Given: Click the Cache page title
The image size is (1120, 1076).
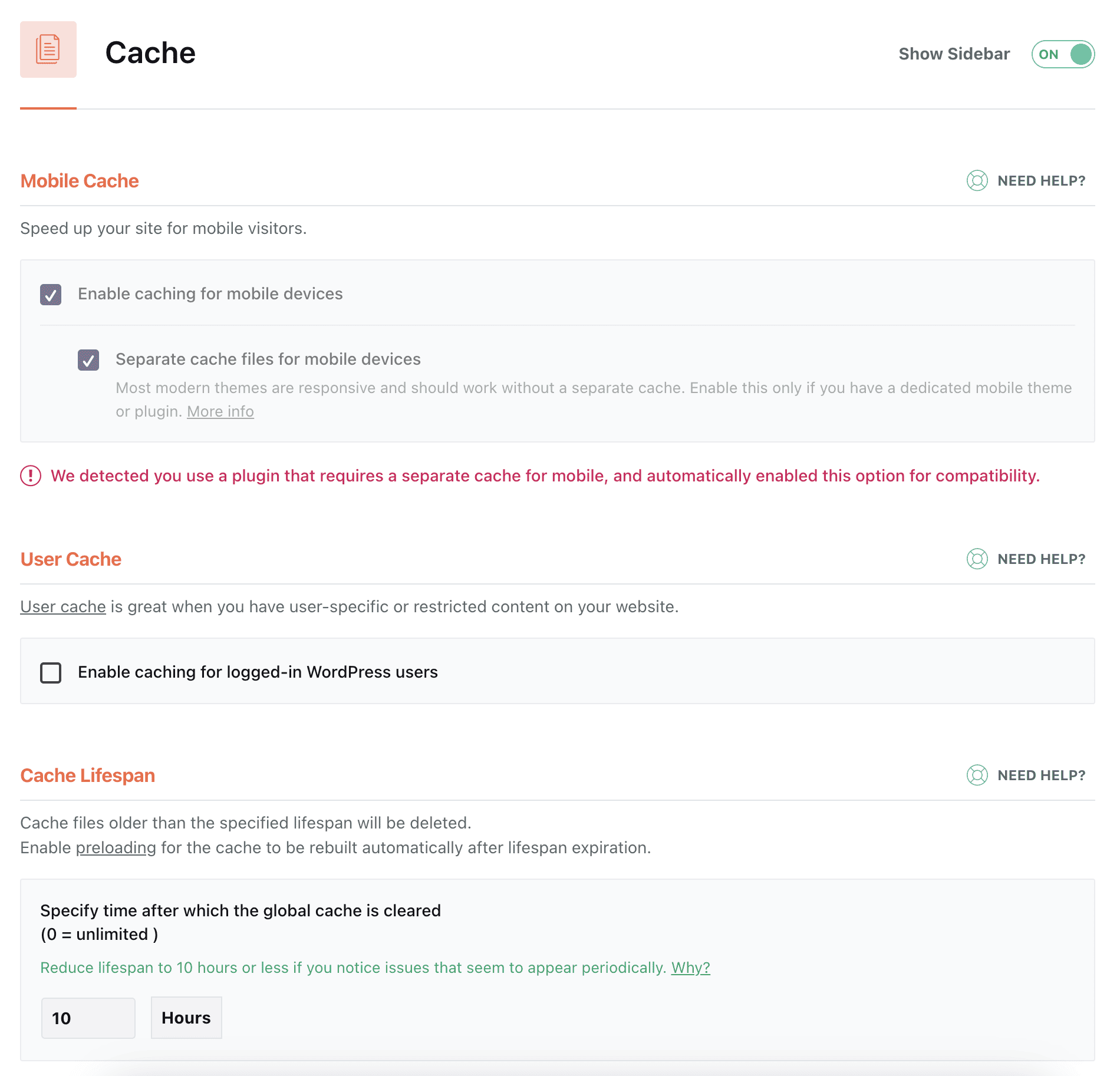Looking at the screenshot, I should (x=150, y=52).
